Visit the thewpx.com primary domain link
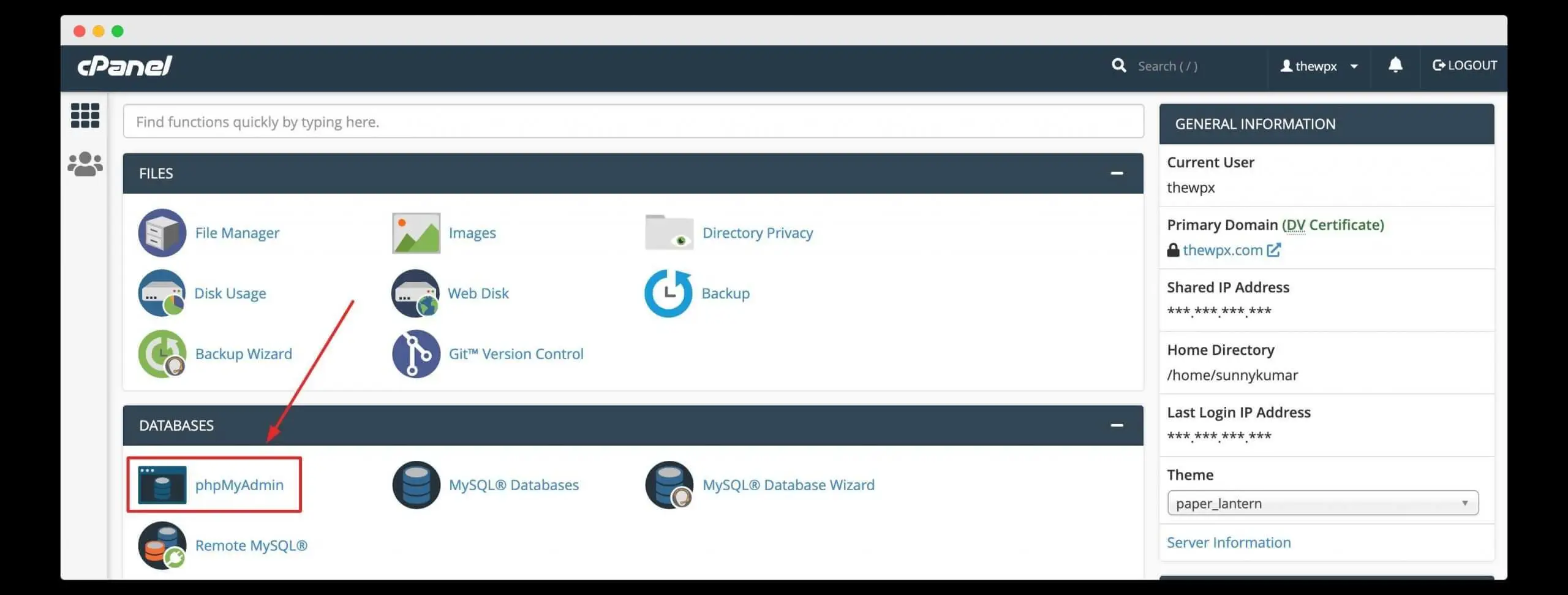Screen dimensions: 1568x595 pyautogui.click(x=1223, y=250)
